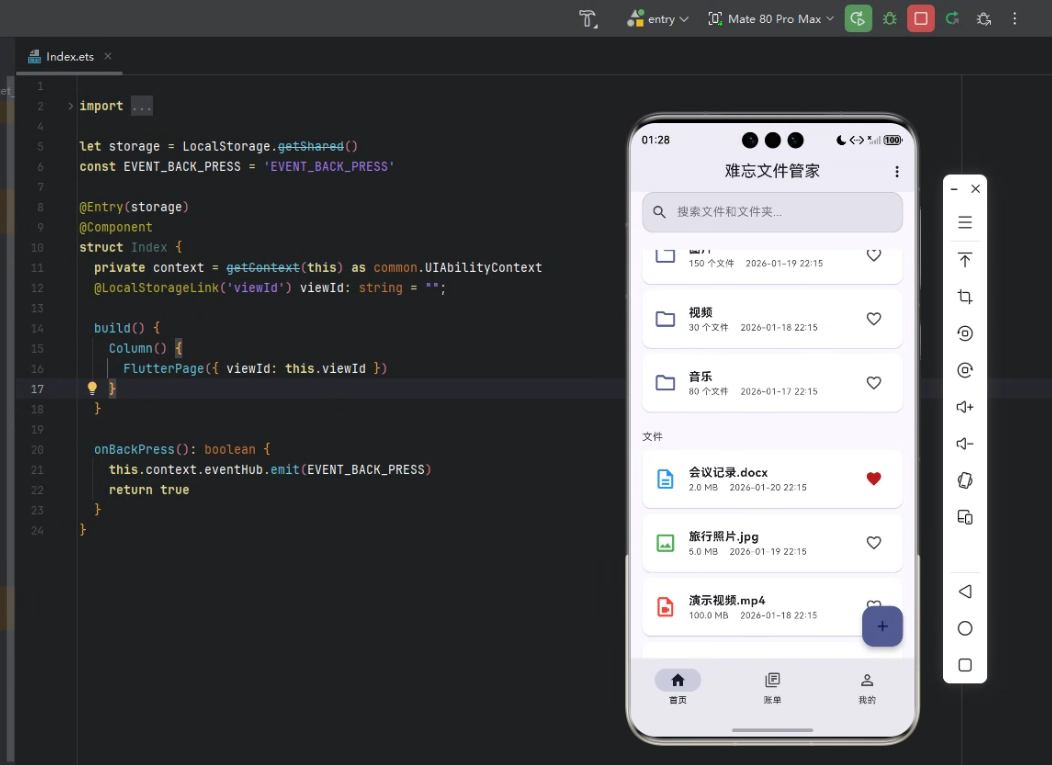Screen dimensions: 1052x765
Task: Click the emulator crop screenshot icon
Action: pyautogui.click(x=965, y=297)
